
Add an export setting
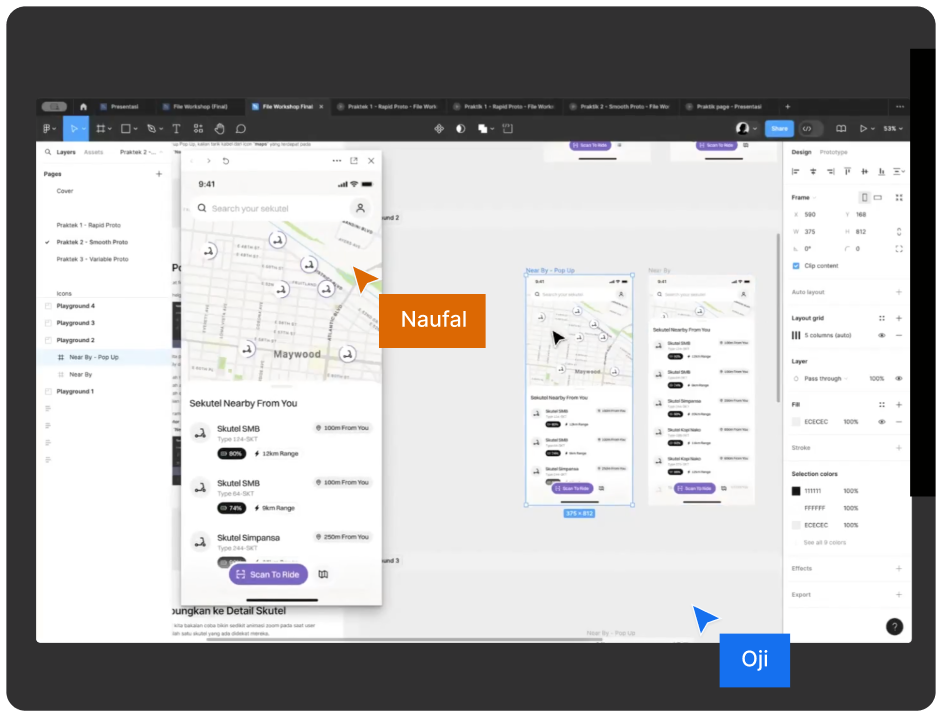click(899, 595)
